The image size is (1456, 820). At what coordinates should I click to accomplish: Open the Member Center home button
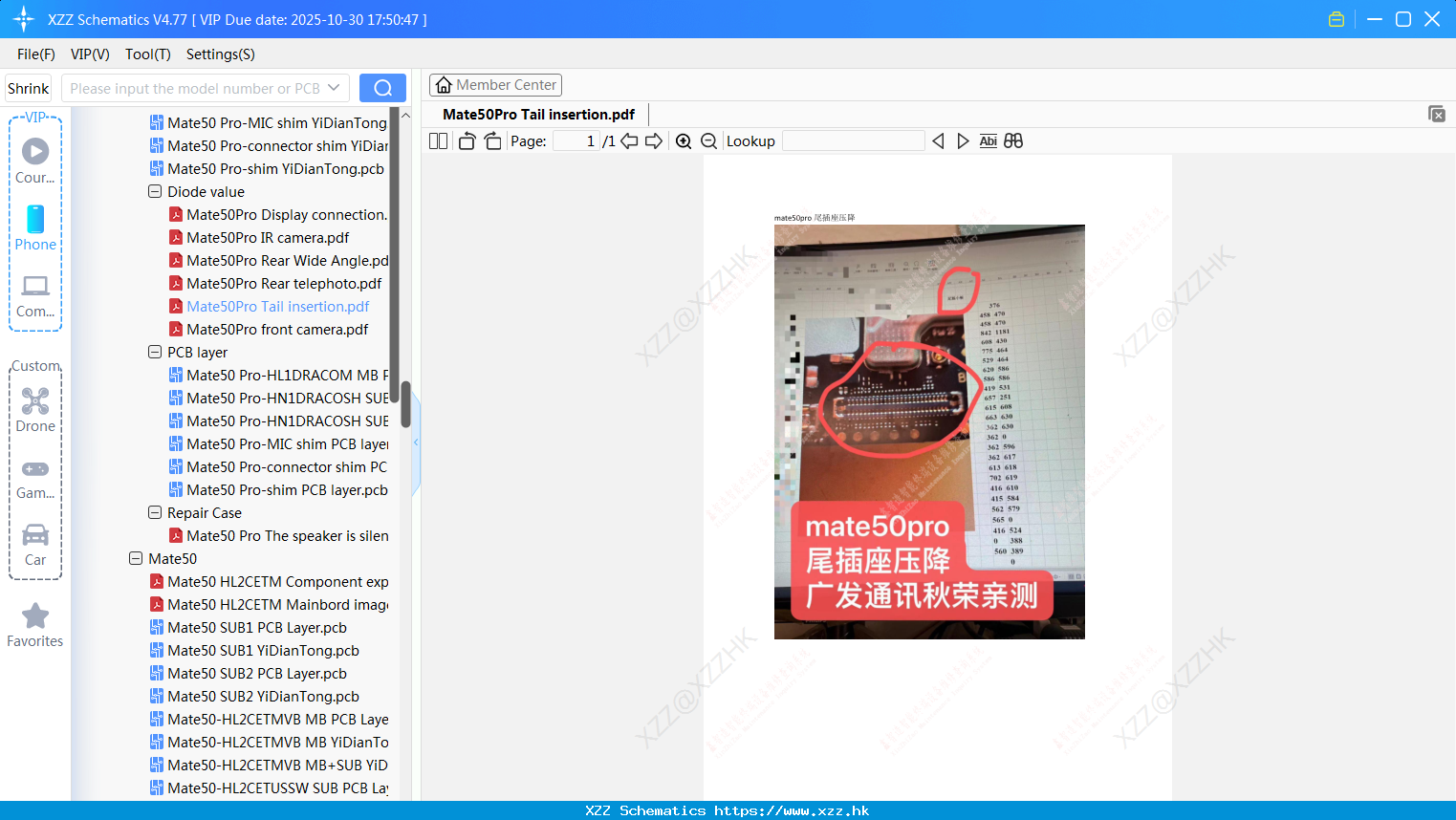(x=495, y=85)
